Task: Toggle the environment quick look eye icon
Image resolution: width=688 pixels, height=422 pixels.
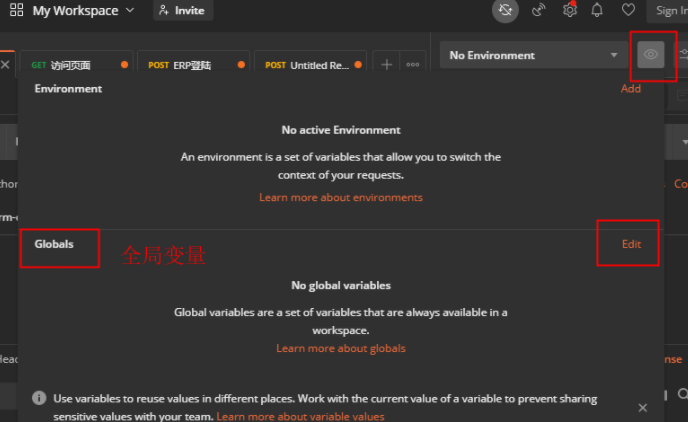Action: [x=651, y=55]
